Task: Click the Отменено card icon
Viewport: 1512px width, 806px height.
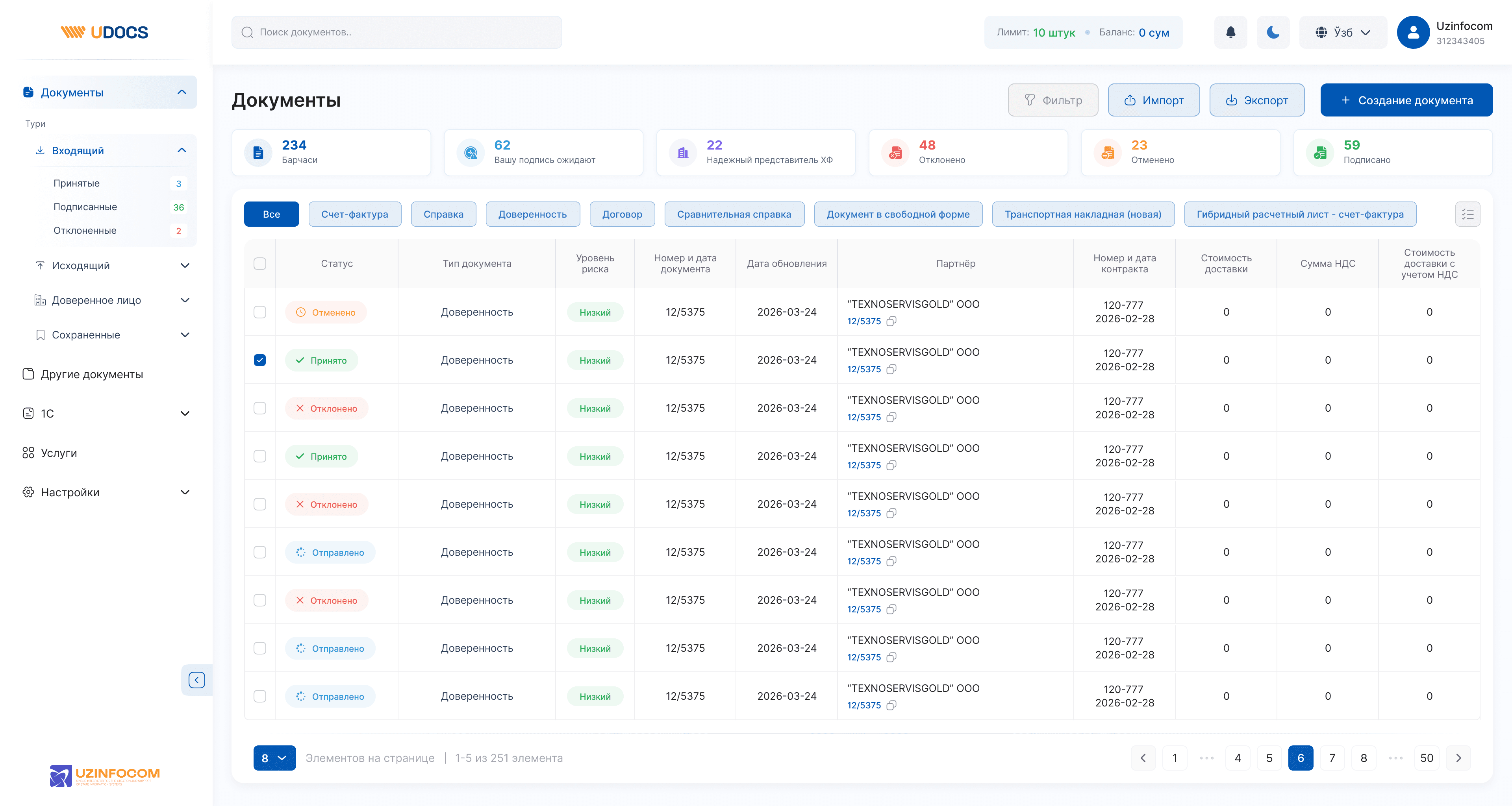Action: click(1108, 153)
